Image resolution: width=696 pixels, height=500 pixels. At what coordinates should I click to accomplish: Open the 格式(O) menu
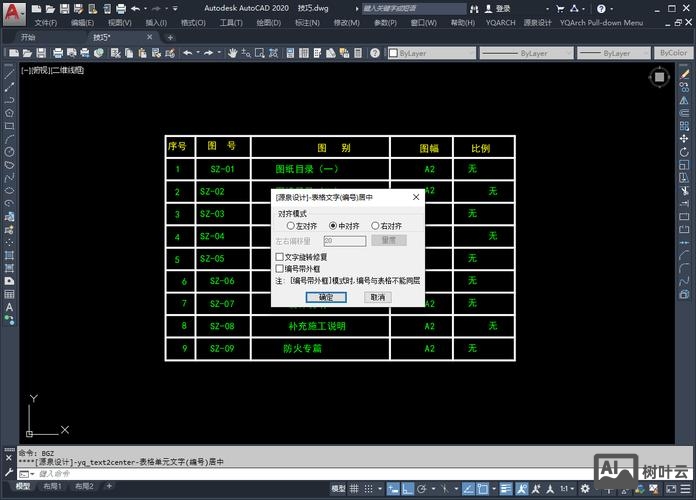coord(194,22)
